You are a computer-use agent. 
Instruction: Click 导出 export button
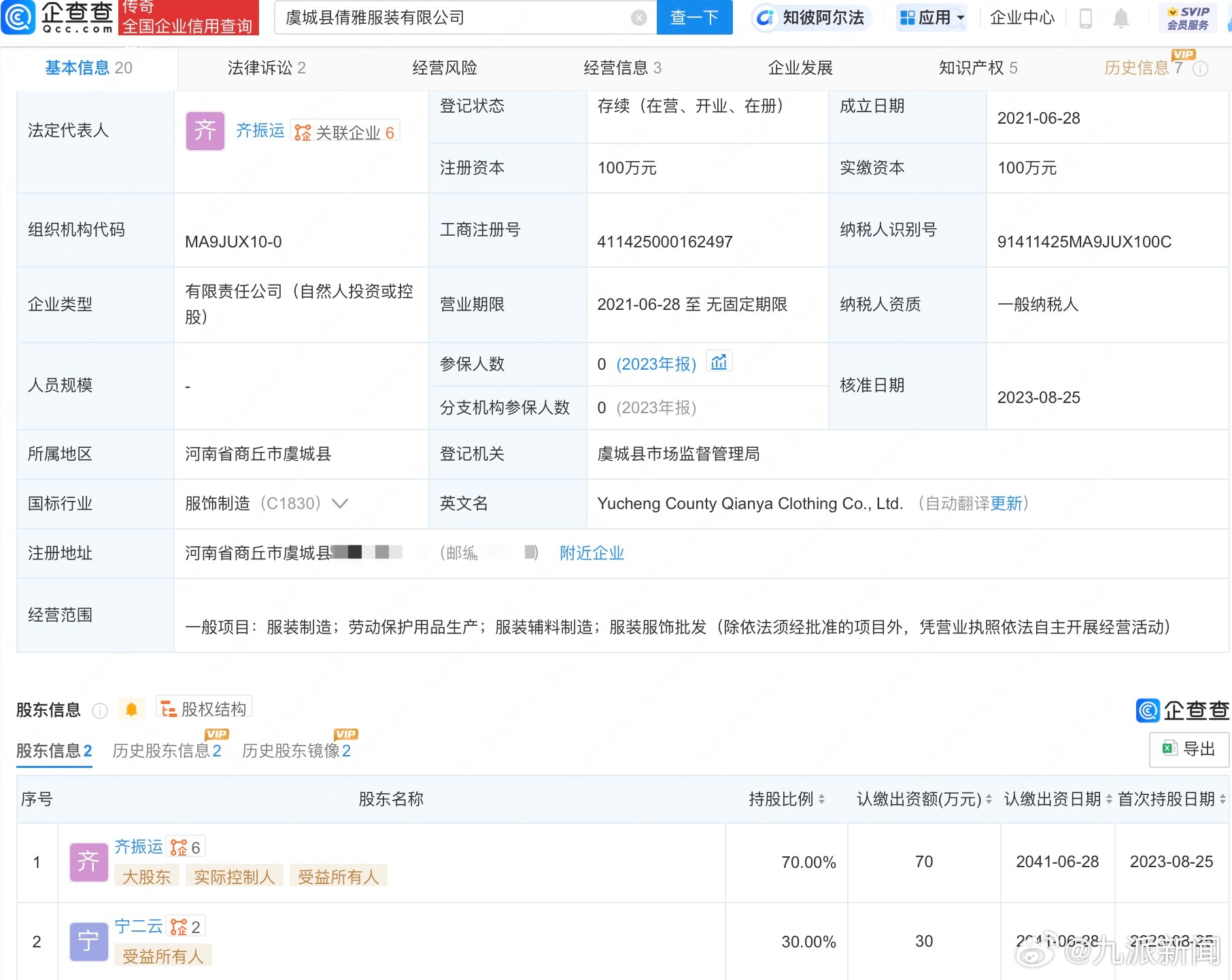click(1188, 750)
